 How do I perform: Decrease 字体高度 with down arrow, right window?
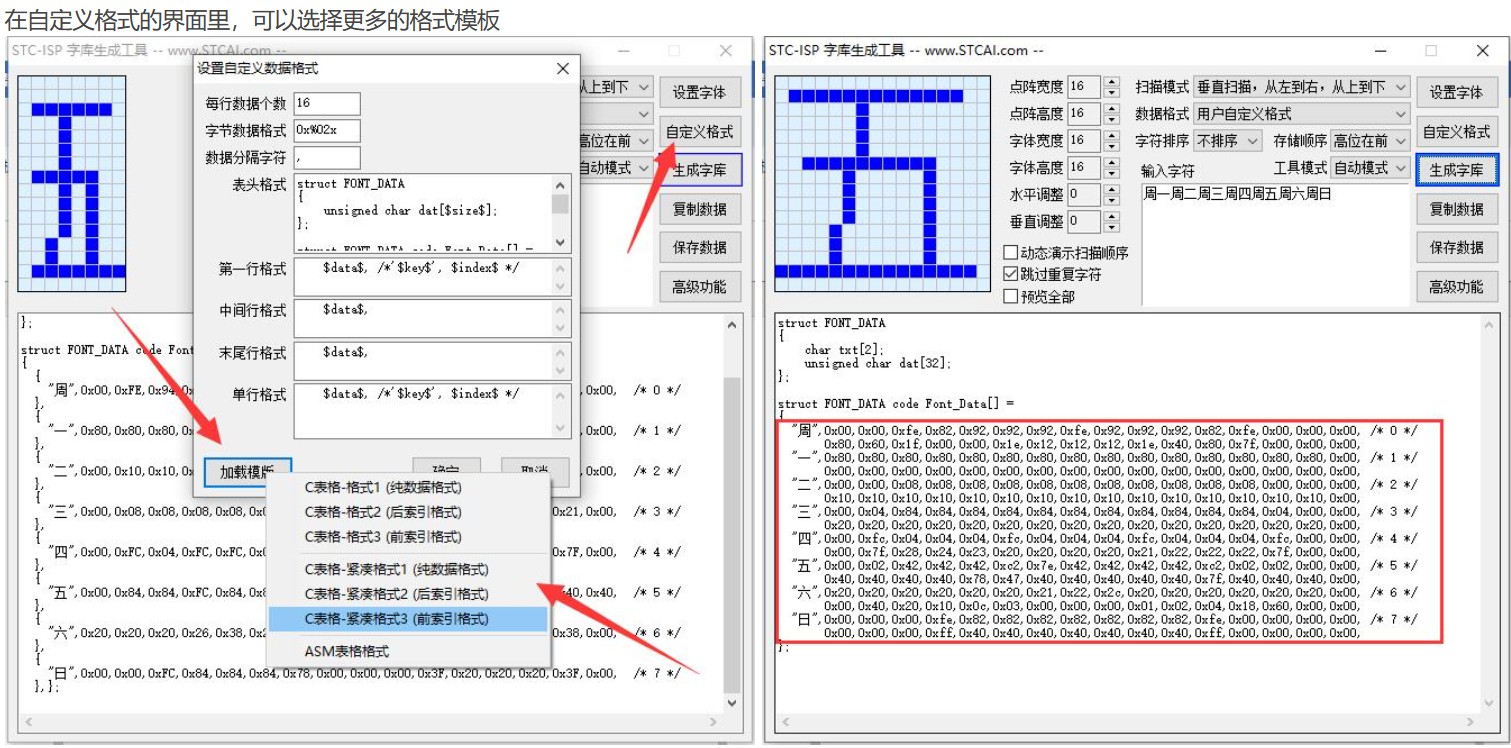tap(1112, 173)
